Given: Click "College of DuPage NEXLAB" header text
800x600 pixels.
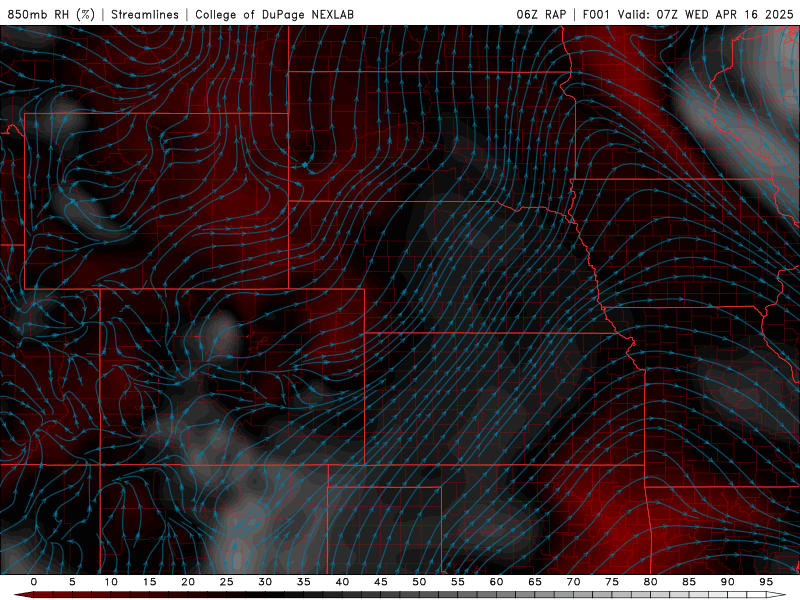Looking at the screenshot, I should [x=274, y=14].
